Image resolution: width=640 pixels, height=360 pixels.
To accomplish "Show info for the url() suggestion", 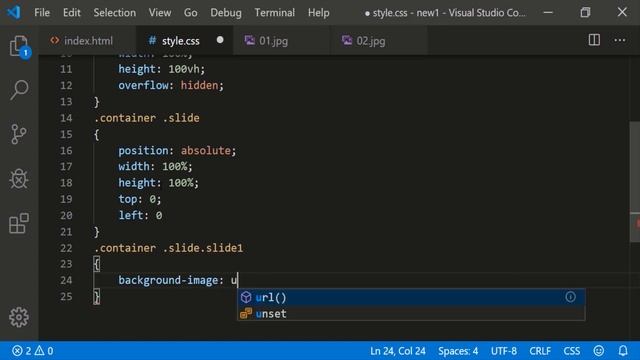I will coord(570,297).
